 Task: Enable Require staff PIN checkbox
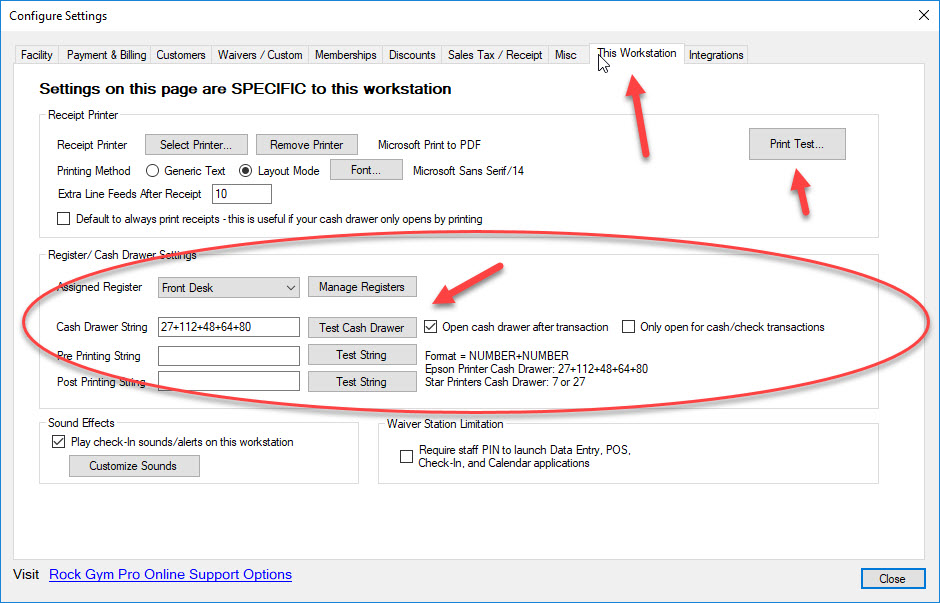406,456
